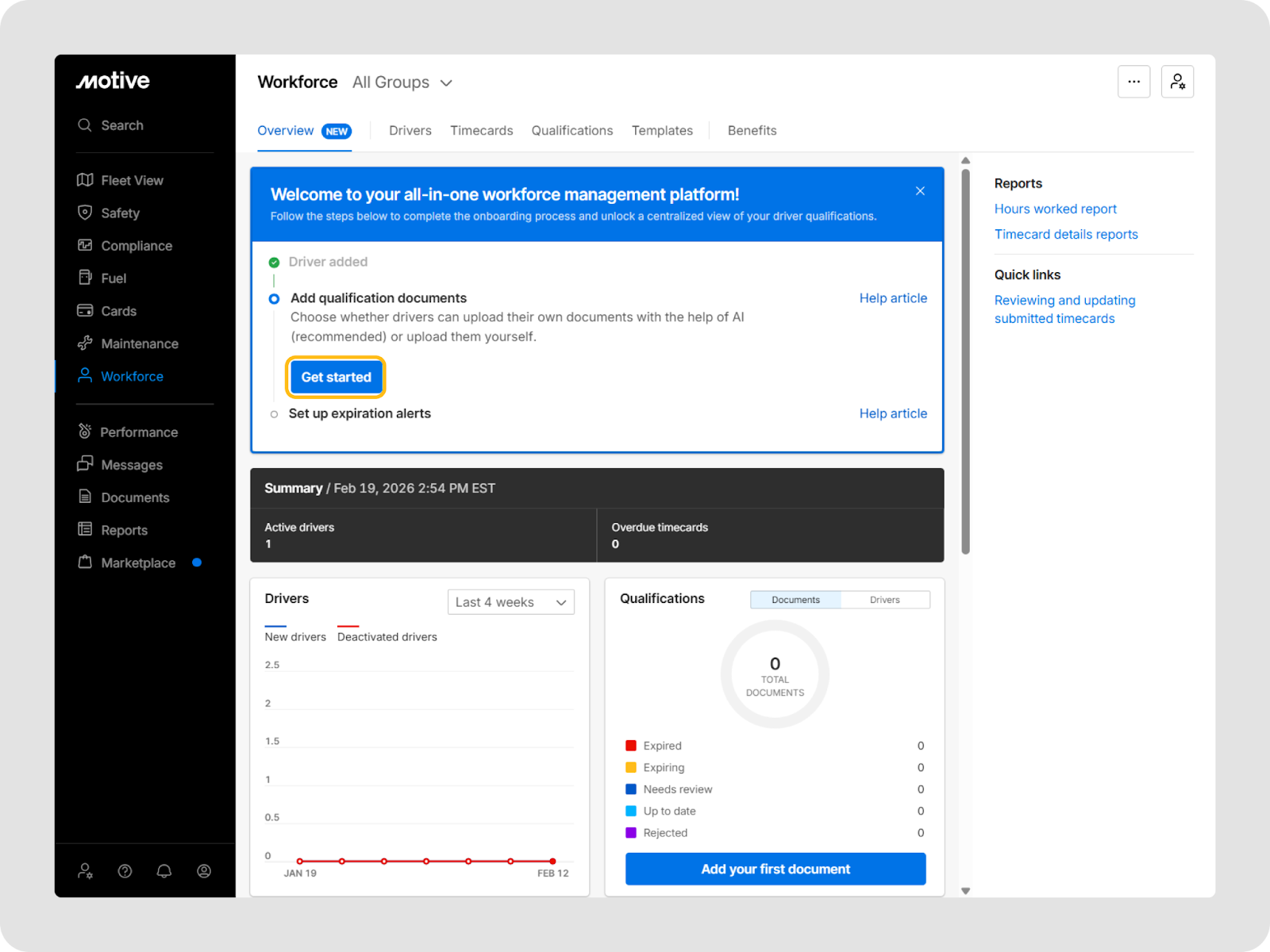The width and height of the screenshot is (1270, 952).
Task: Dismiss the welcome banner with X
Action: [x=920, y=191]
